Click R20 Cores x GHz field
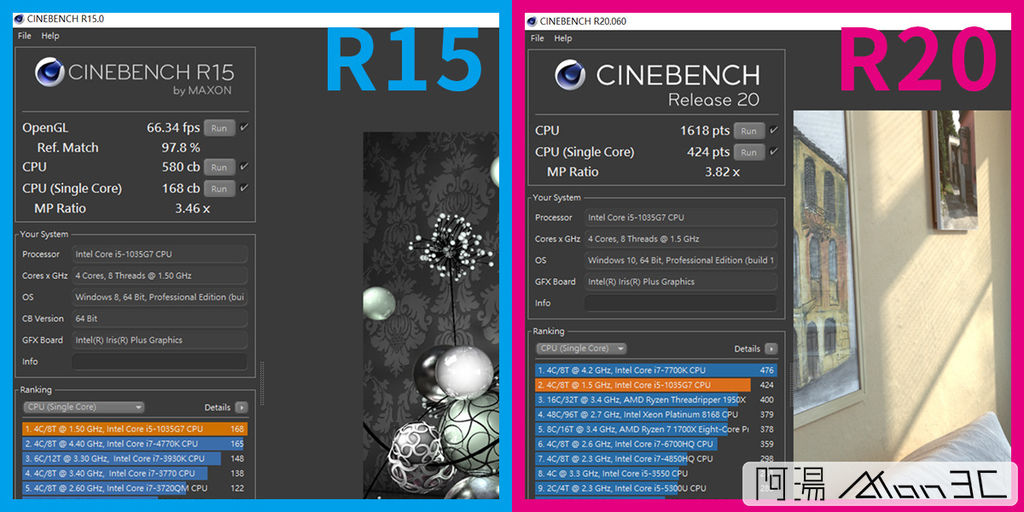The width and height of the screenshot is (1024, 512). click(x=680, y=239)
